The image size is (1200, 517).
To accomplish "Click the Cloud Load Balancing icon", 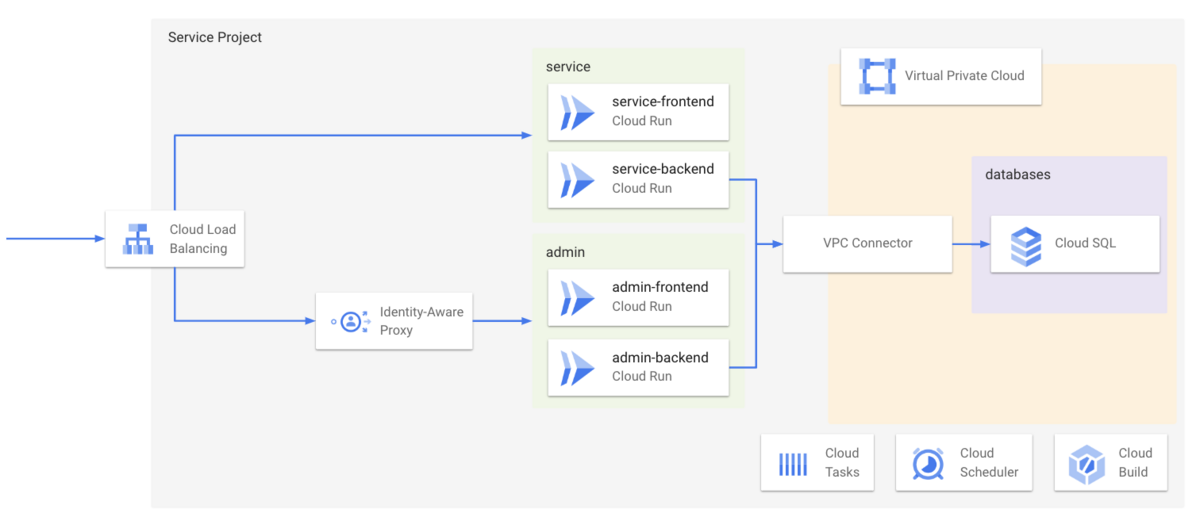I will click(138, 239).
